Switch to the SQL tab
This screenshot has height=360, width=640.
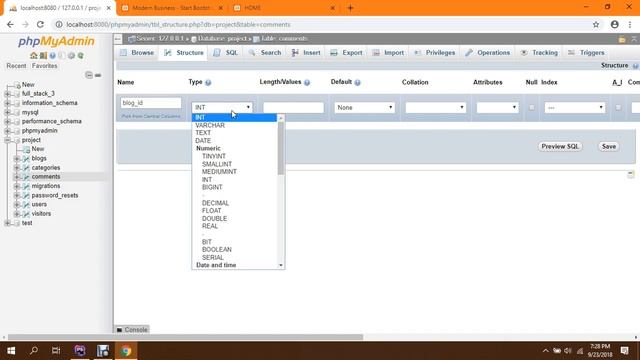[x=226, y=53]
